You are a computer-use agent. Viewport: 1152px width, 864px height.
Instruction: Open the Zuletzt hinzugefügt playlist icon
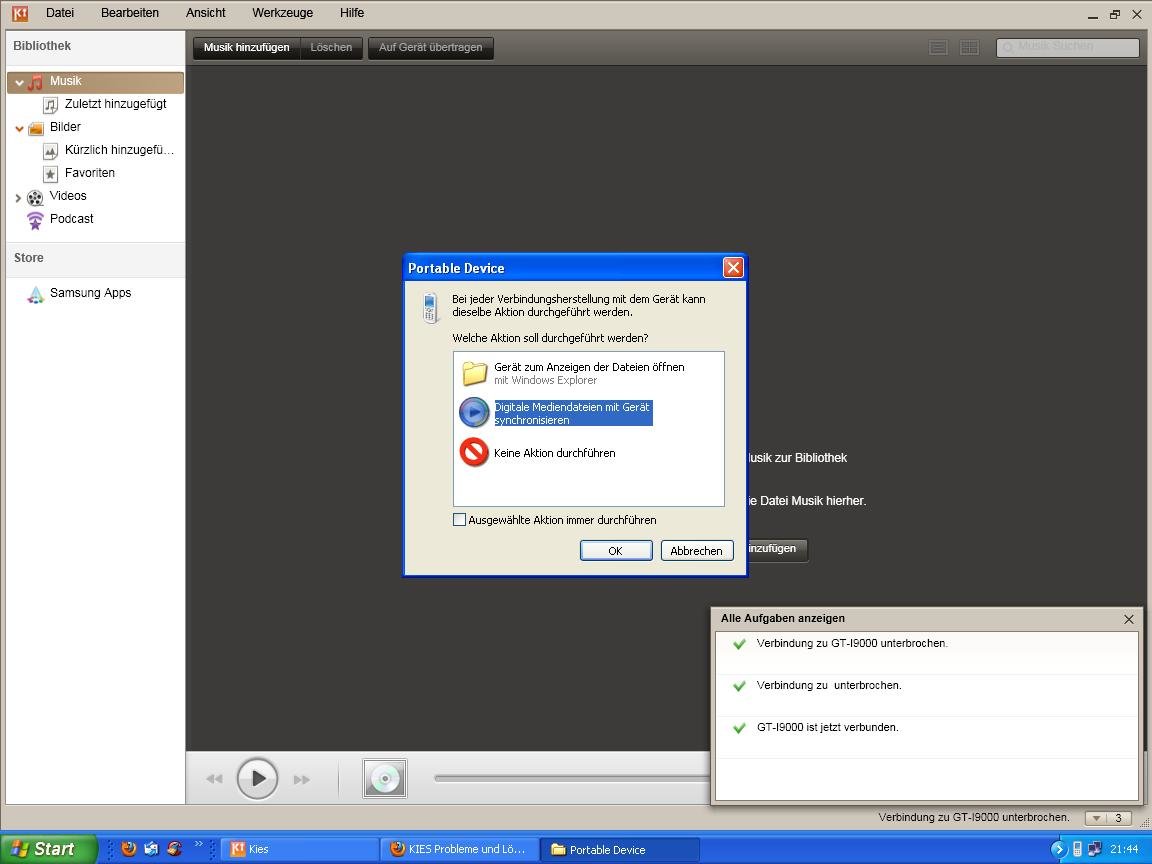[x=50, y=105]
